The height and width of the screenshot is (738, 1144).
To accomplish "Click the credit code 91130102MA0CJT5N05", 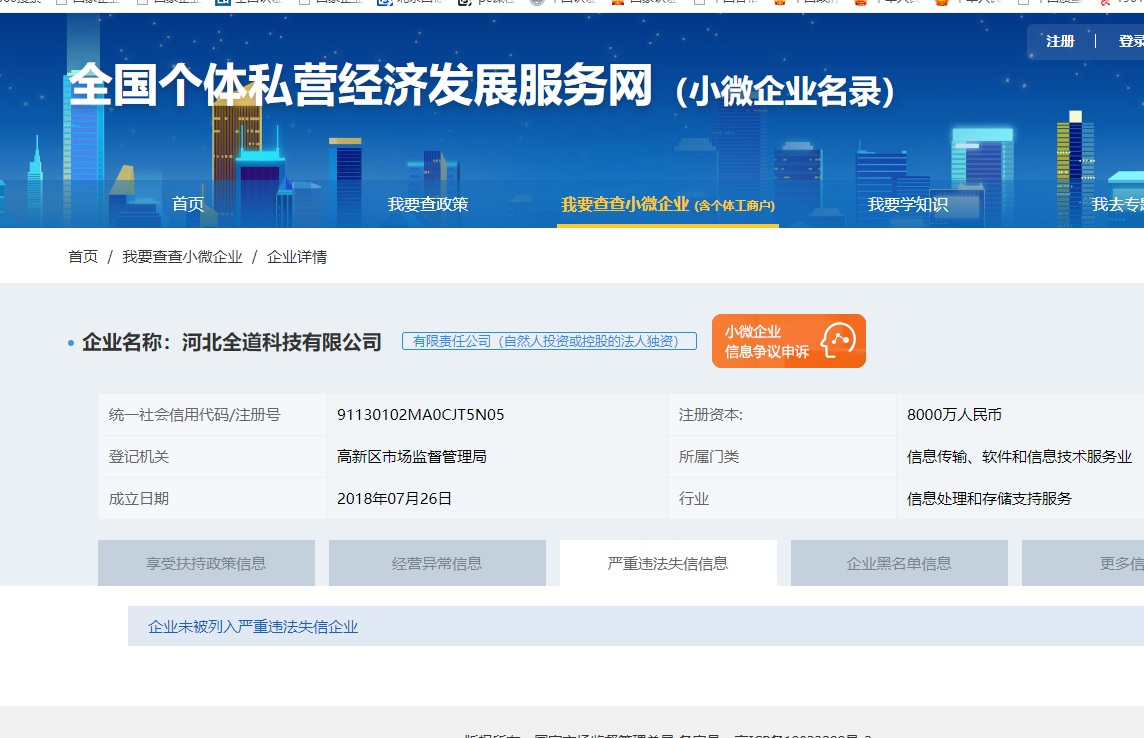I will pos(421,415).
